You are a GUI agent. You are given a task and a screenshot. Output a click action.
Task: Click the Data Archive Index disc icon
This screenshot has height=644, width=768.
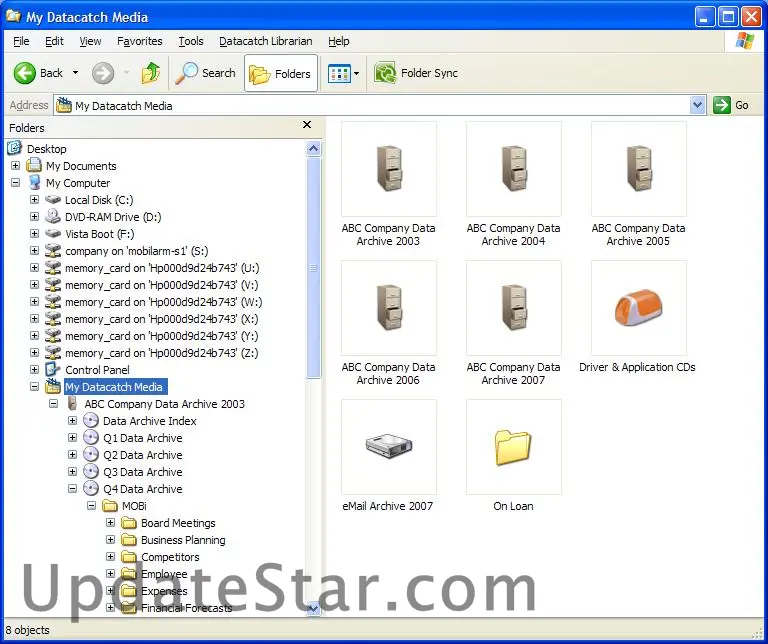(91, 421)
